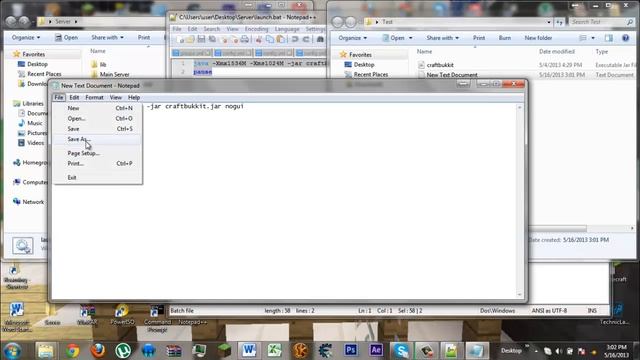Screen dimensions: 640x360
Task: Click the change view icon in Test explorer
Action: coord(583,38)
